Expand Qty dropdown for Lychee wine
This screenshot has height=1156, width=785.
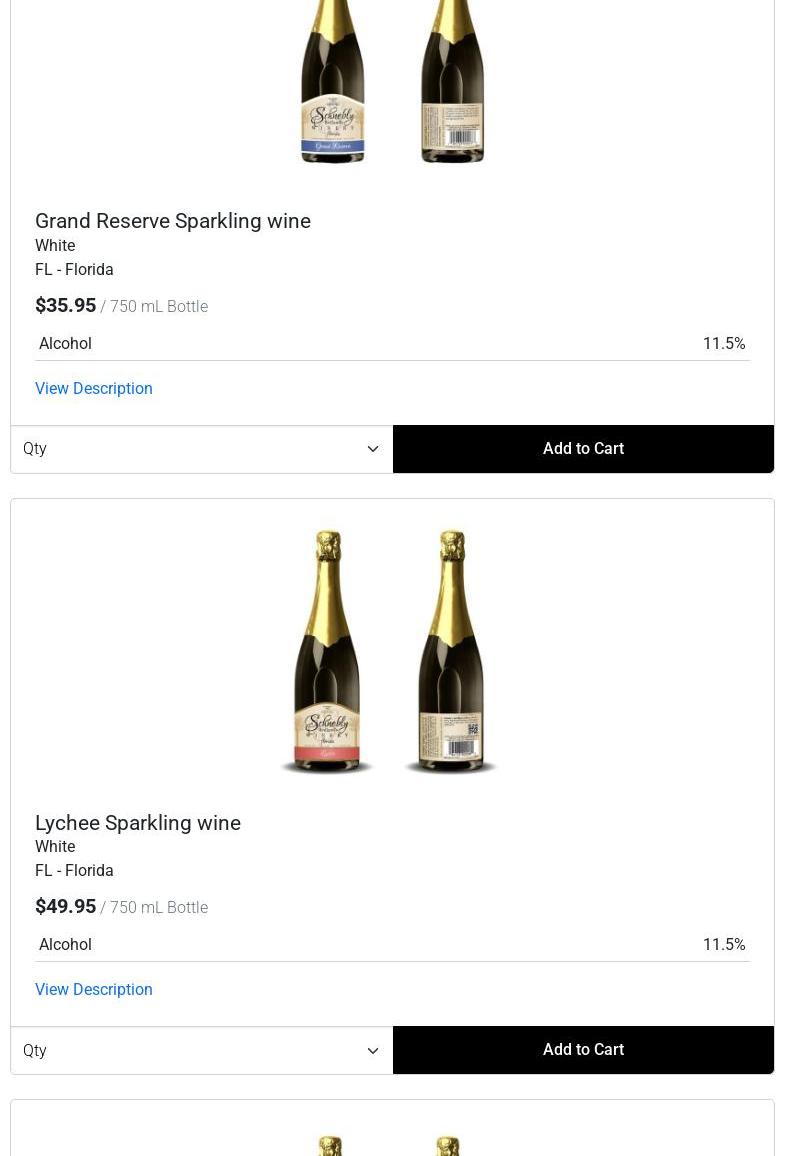tap(201, 1050)
